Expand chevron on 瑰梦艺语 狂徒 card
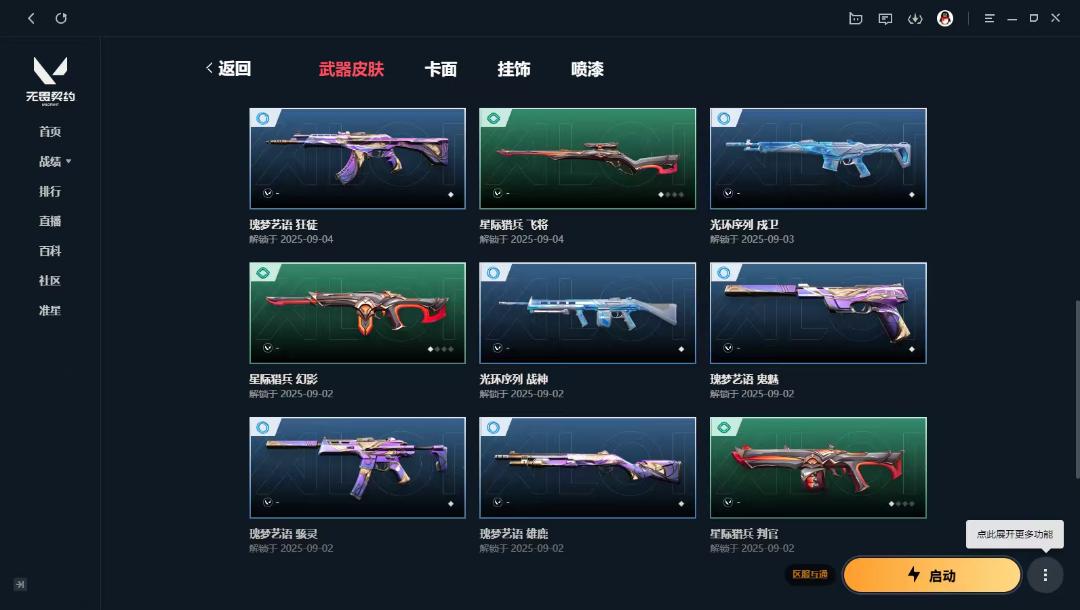The image size is (1080, 610). pos(268,193)
